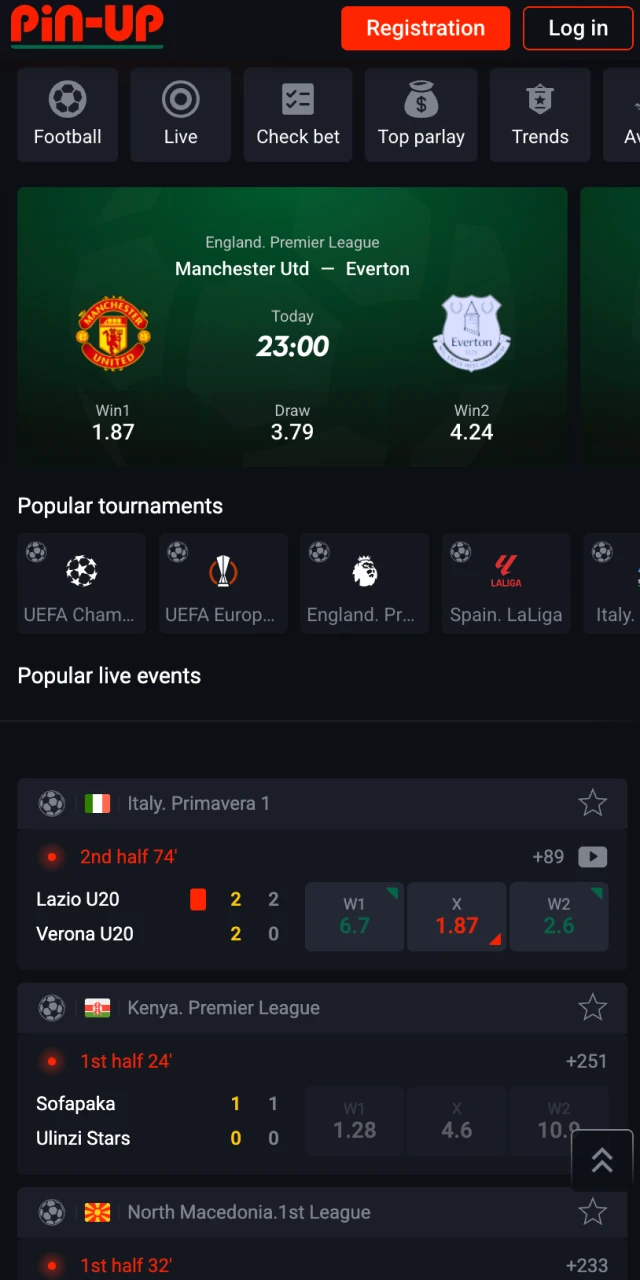Favorite North Macedonia 1st League
This screenshot has height=1280, width=640.
coord(593,1212)
